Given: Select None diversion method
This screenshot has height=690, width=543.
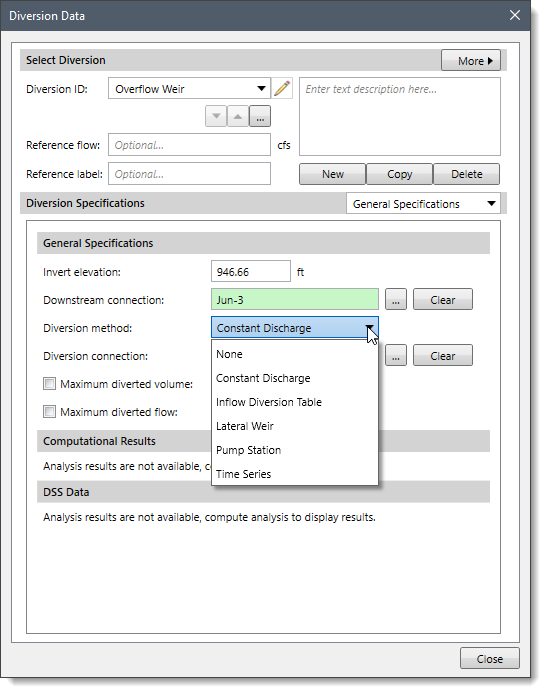Looking at the screenshot, I should pos(294,354).
